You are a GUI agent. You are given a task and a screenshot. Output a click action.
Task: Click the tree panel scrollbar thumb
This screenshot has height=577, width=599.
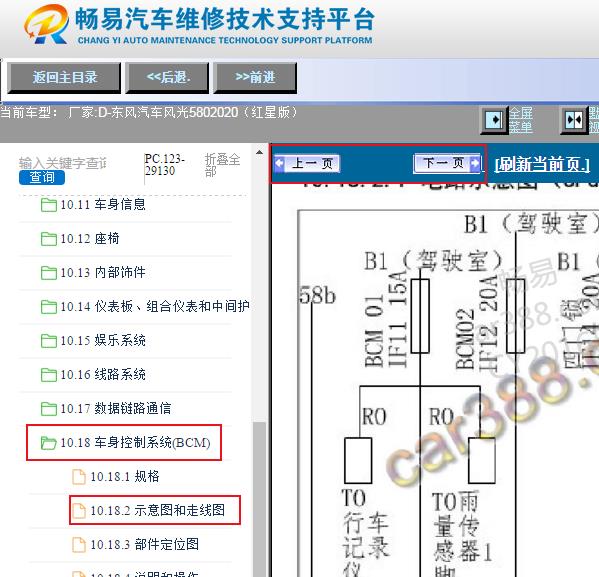click(x=259, y=499)
